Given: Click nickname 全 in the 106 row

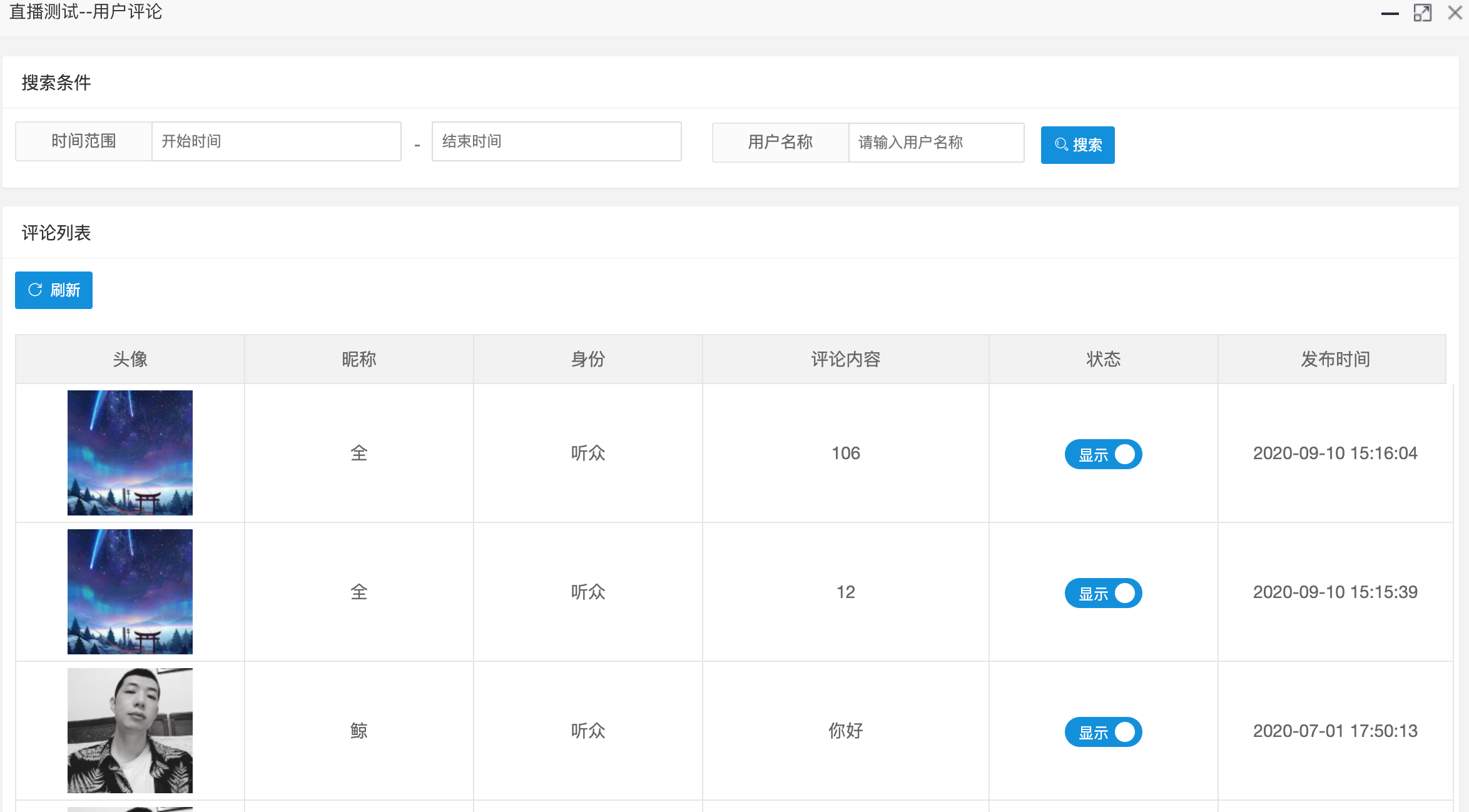Looking at the screenshot, I should point(359,453).
